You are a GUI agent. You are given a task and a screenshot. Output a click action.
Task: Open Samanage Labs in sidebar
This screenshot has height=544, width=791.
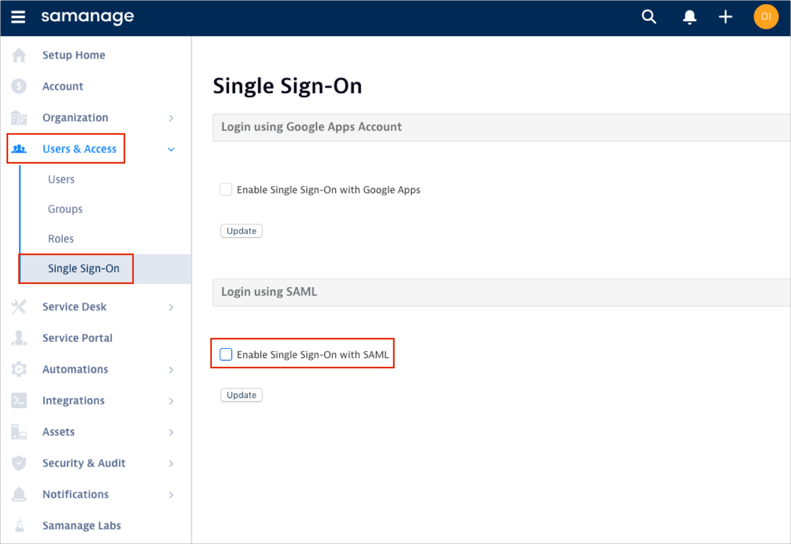(x=81, y=525)
